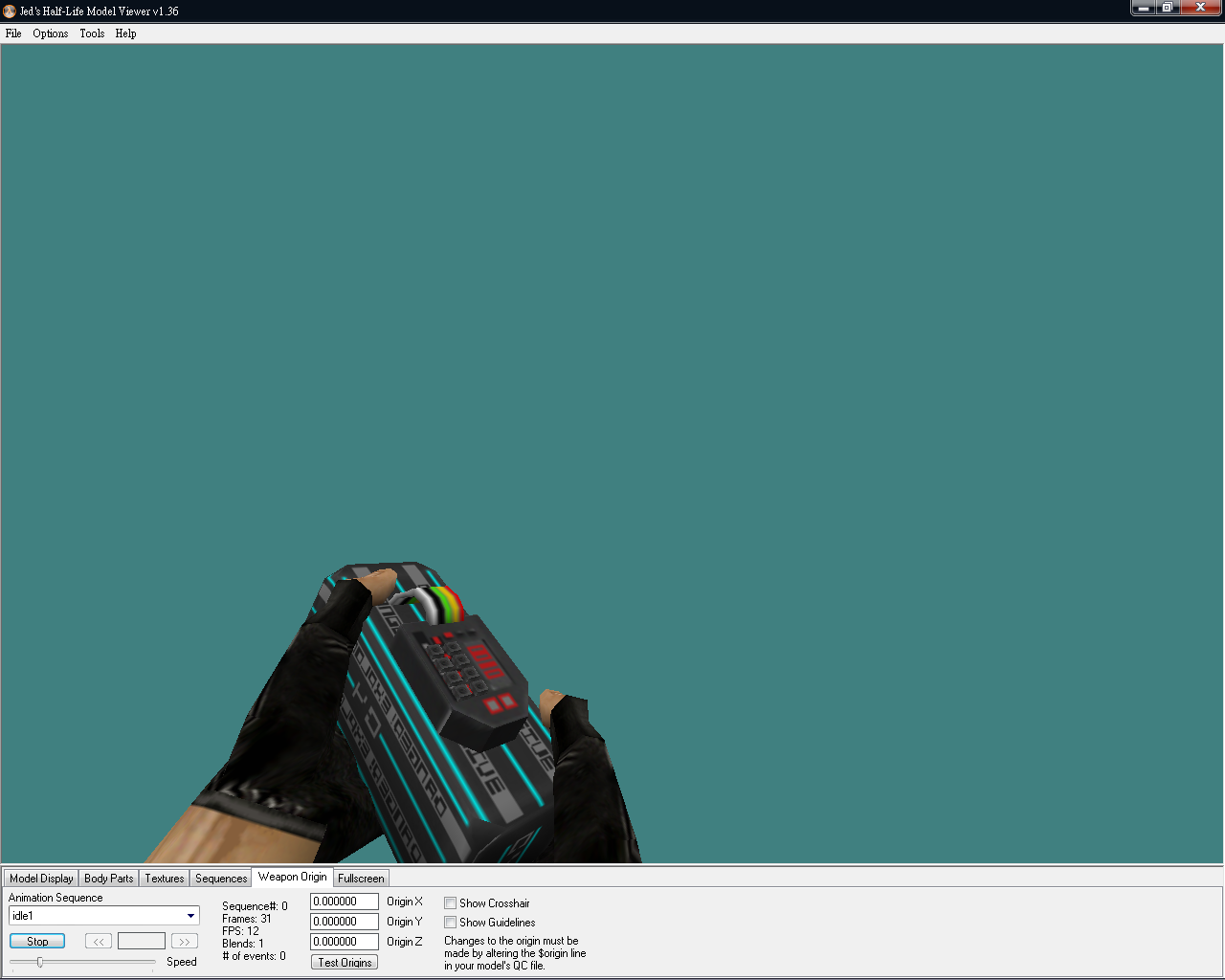Click the 'Sequence#: 0' text
This screenshot has height=980, width=1225.
click(255, 906)
